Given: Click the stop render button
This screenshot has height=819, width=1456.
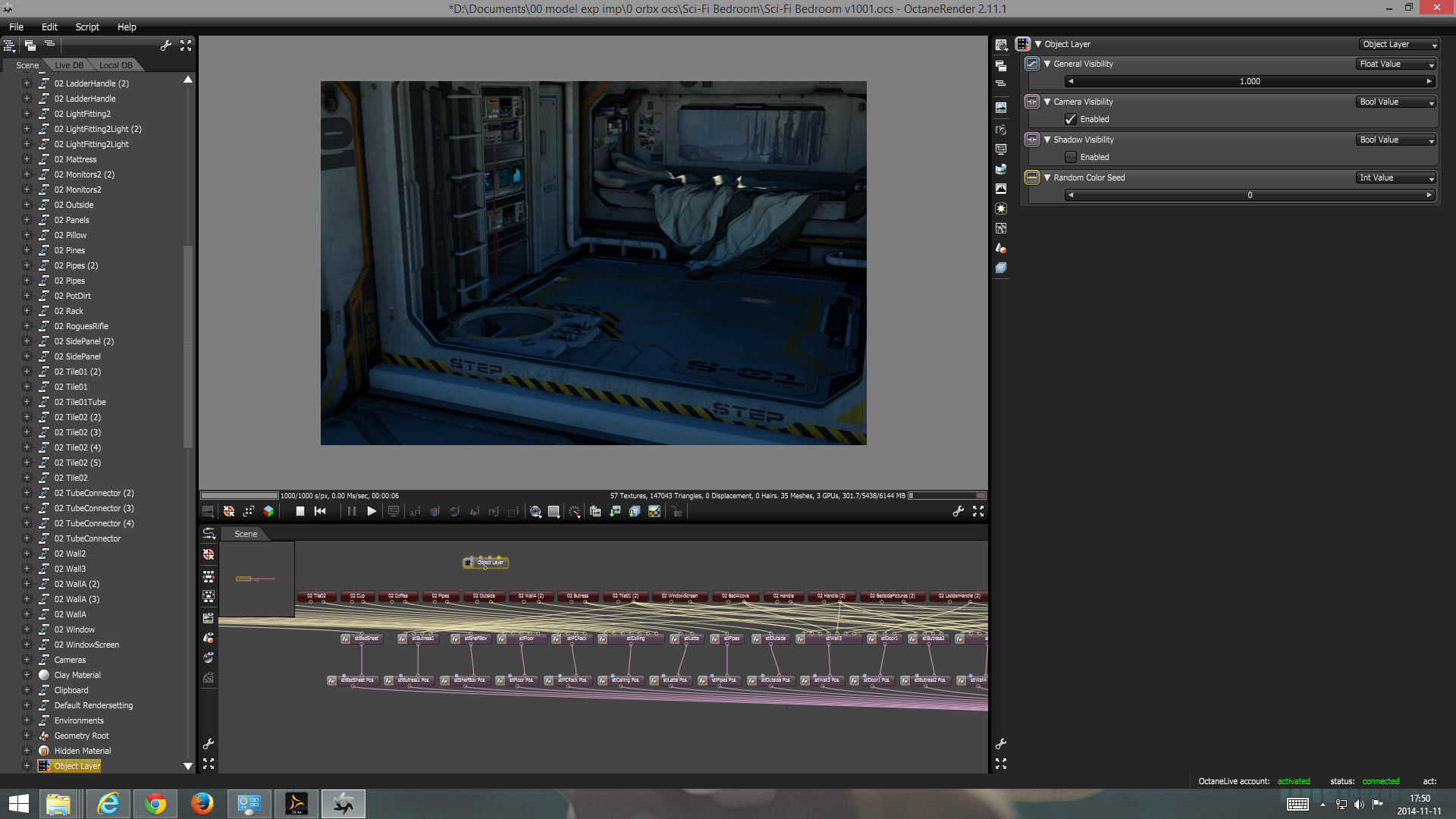Looking at the screenshot, I should (300, 512).
